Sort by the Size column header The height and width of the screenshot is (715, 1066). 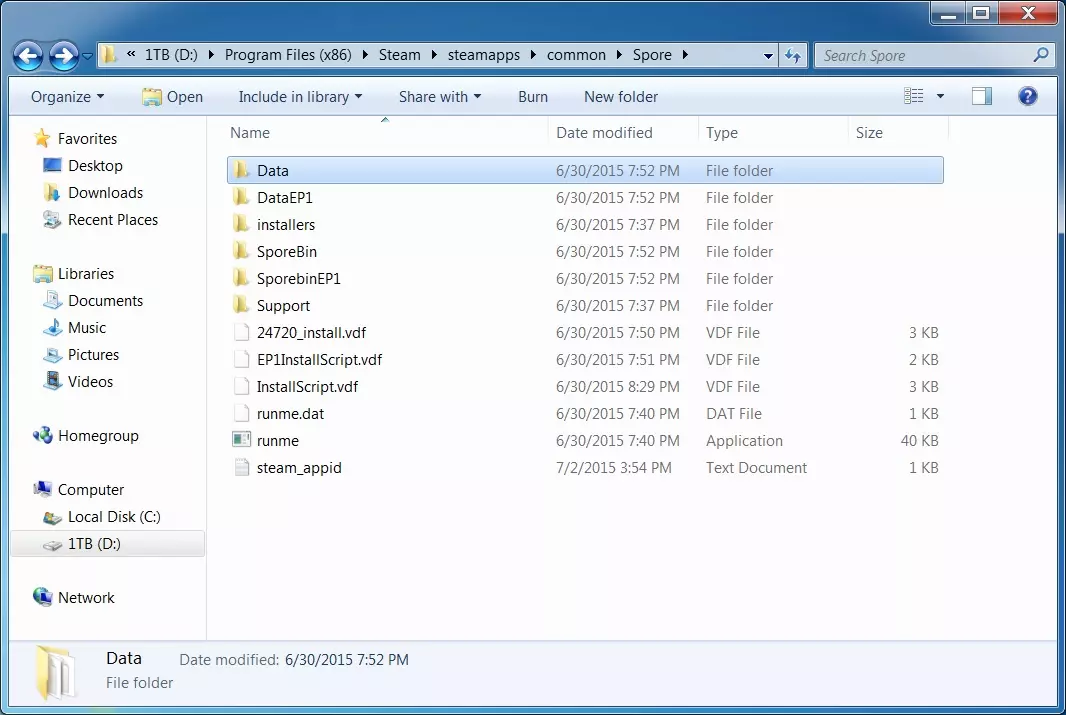point(897,133)
